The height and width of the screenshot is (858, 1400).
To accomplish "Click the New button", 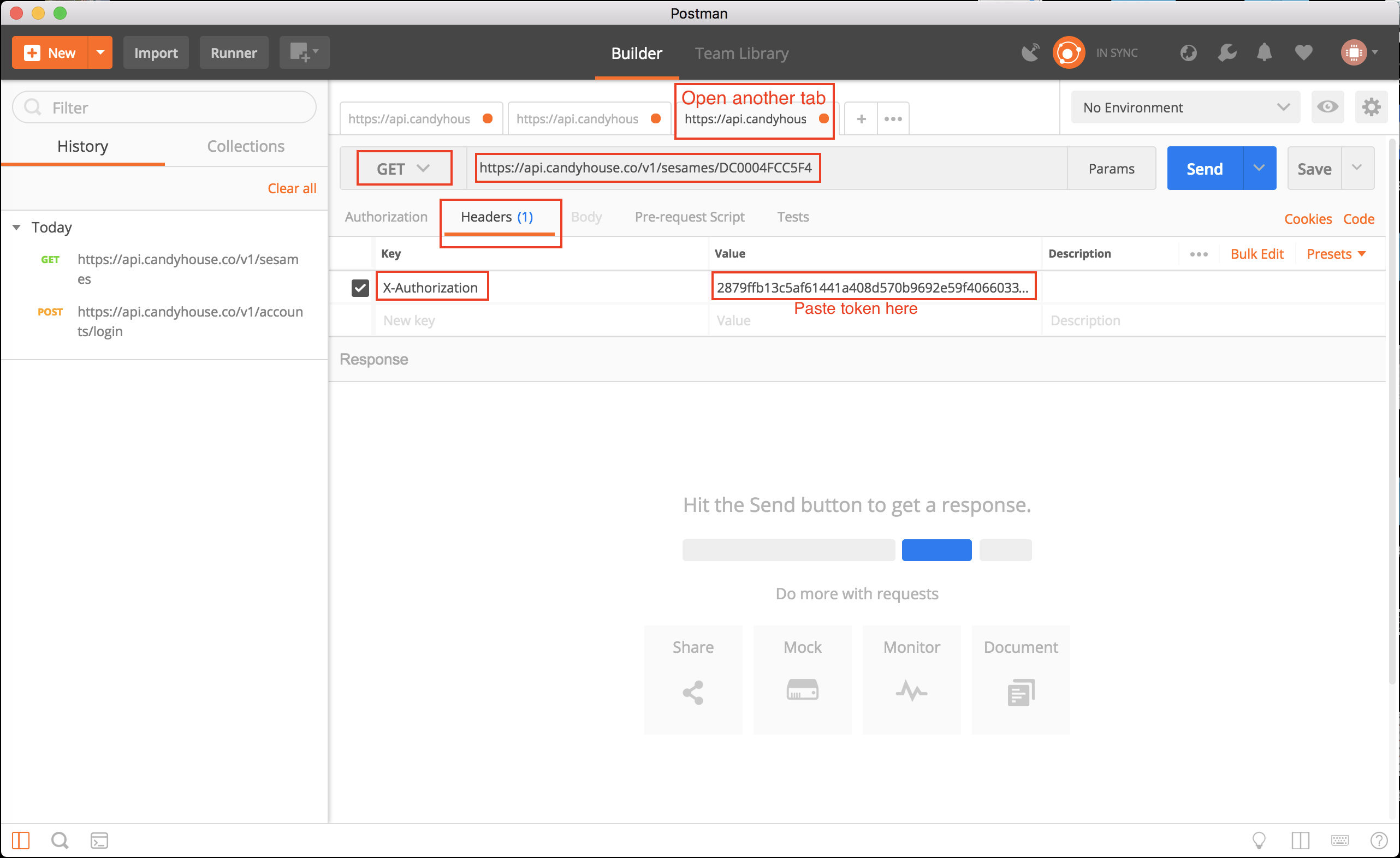I will 50,53.
